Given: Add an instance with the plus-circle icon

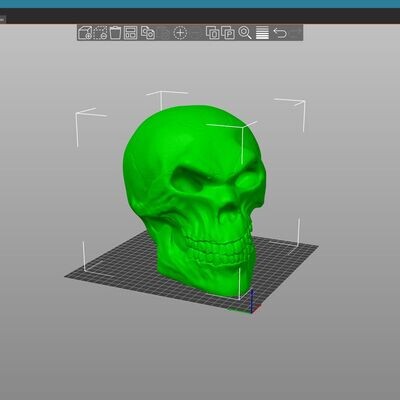Looking at the screenshot, I should (180, 33).
